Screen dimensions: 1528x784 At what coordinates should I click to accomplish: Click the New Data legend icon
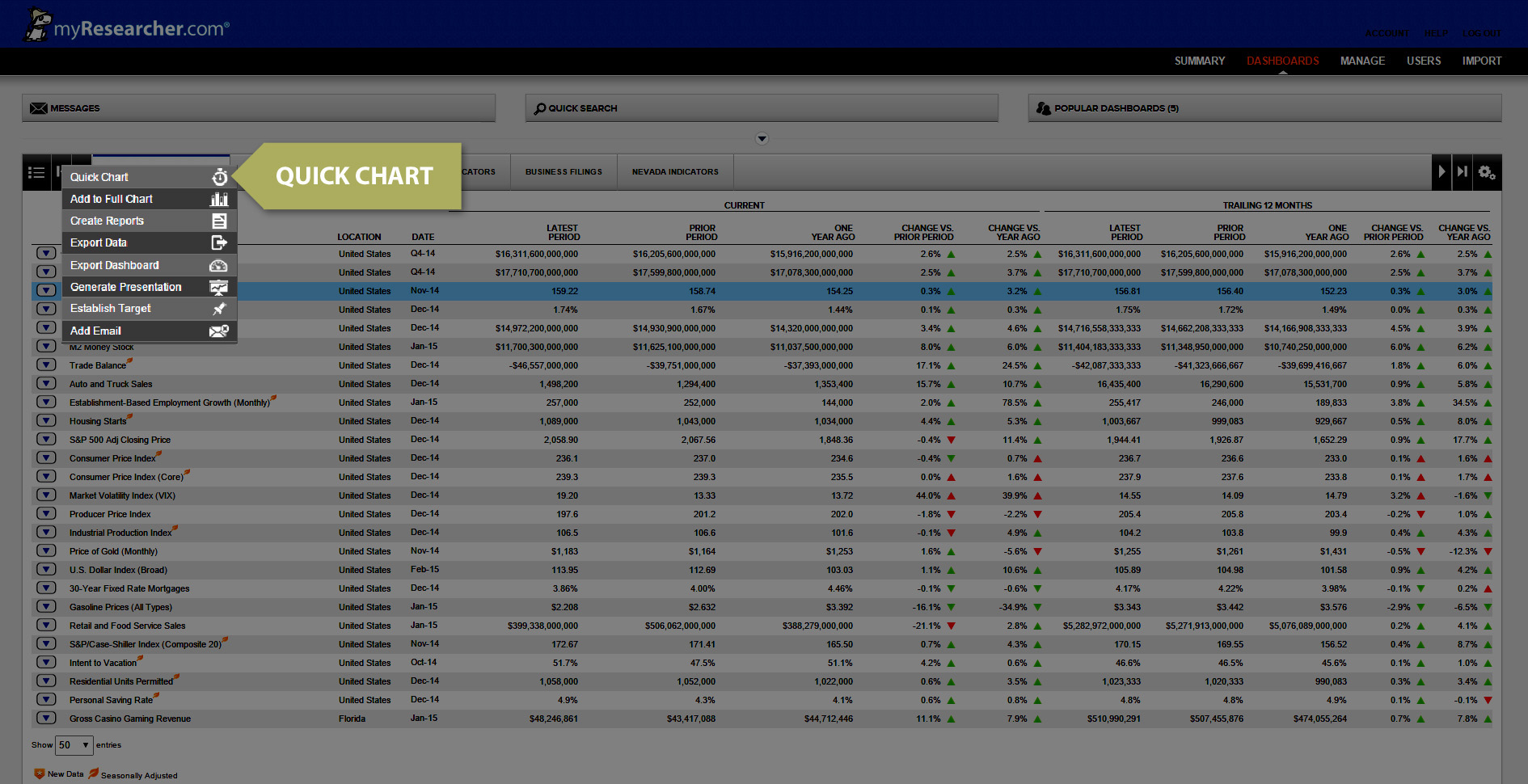tap(39, 773)
